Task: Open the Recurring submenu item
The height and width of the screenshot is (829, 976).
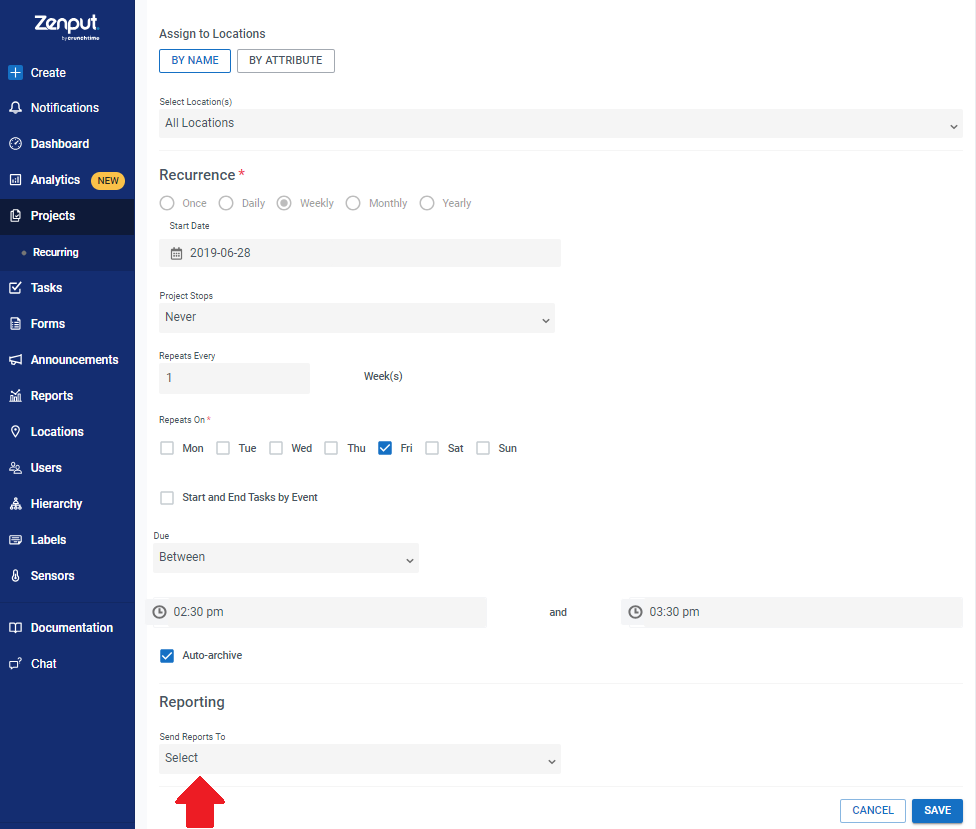Action: point(55,252)
